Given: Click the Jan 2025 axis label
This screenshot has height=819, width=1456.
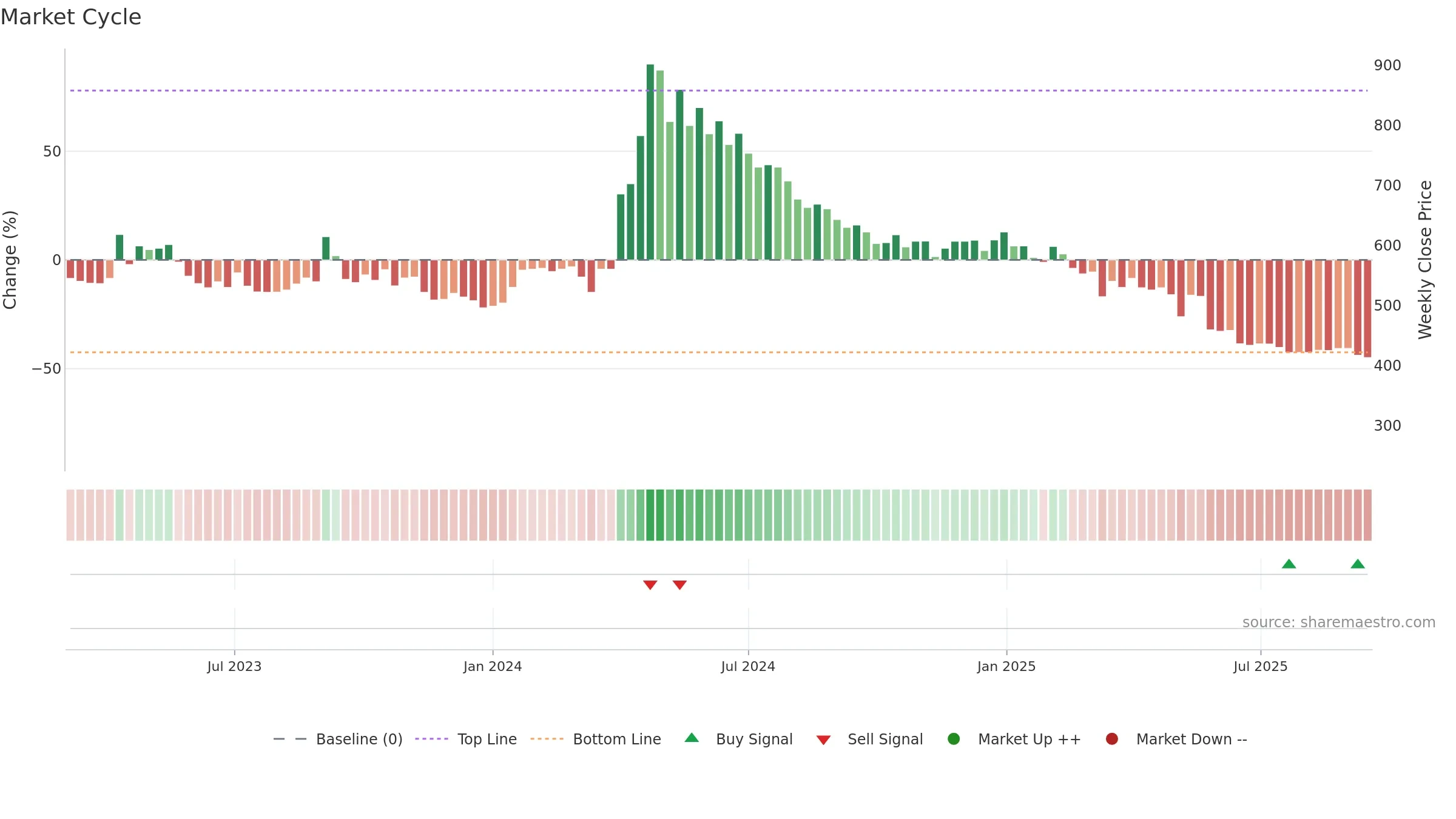Looking at the screenshot, I should [1006, 666].
